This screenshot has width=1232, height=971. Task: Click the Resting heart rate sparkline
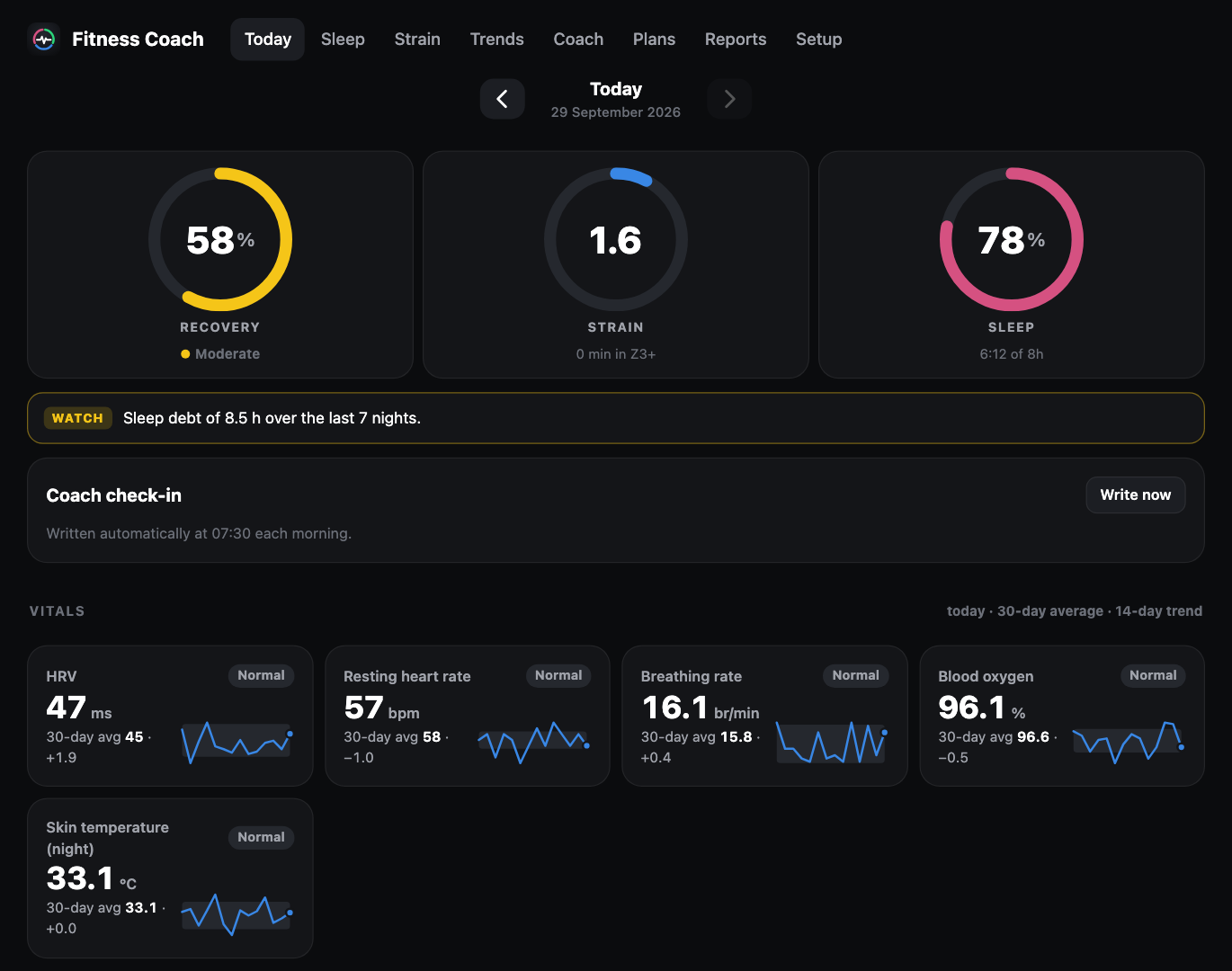[x=534, y=741]
